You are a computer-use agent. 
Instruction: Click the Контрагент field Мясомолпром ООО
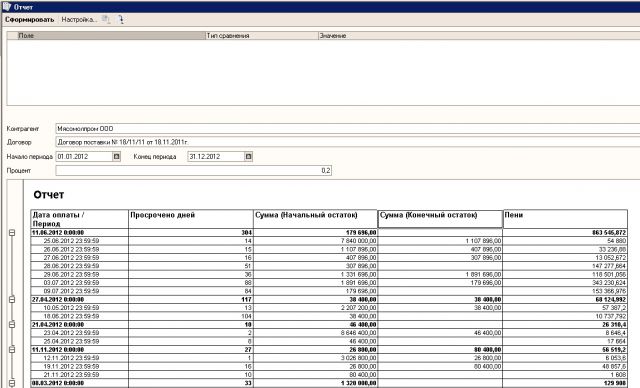tap(348, 129)
